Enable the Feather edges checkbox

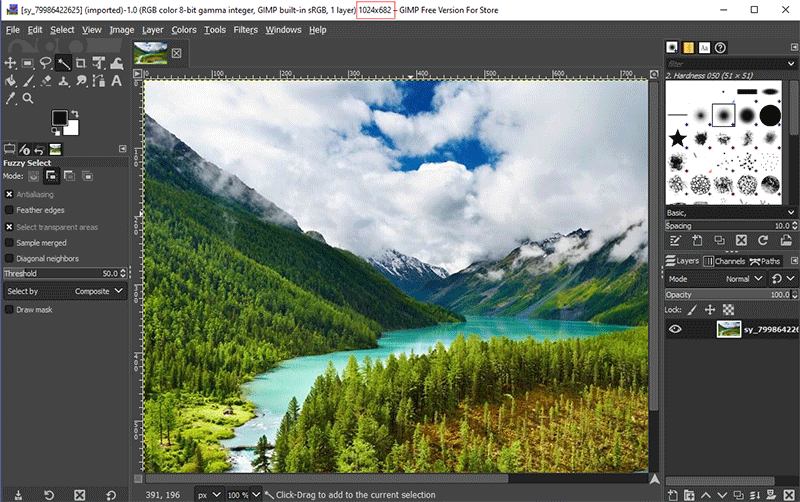click(x=9, y=210)
